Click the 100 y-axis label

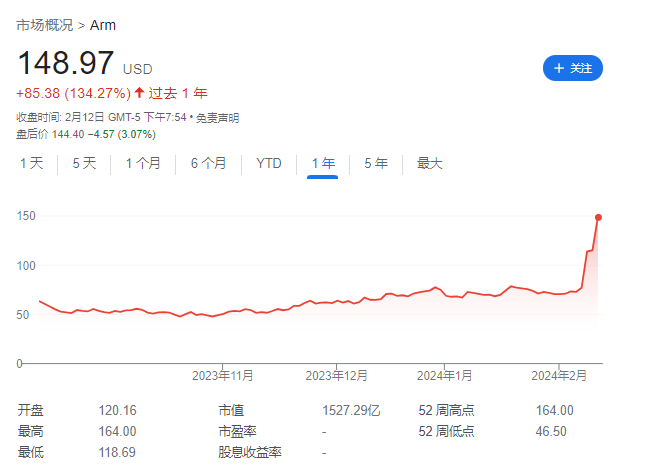pyautogui.click(x=26, y=266)
